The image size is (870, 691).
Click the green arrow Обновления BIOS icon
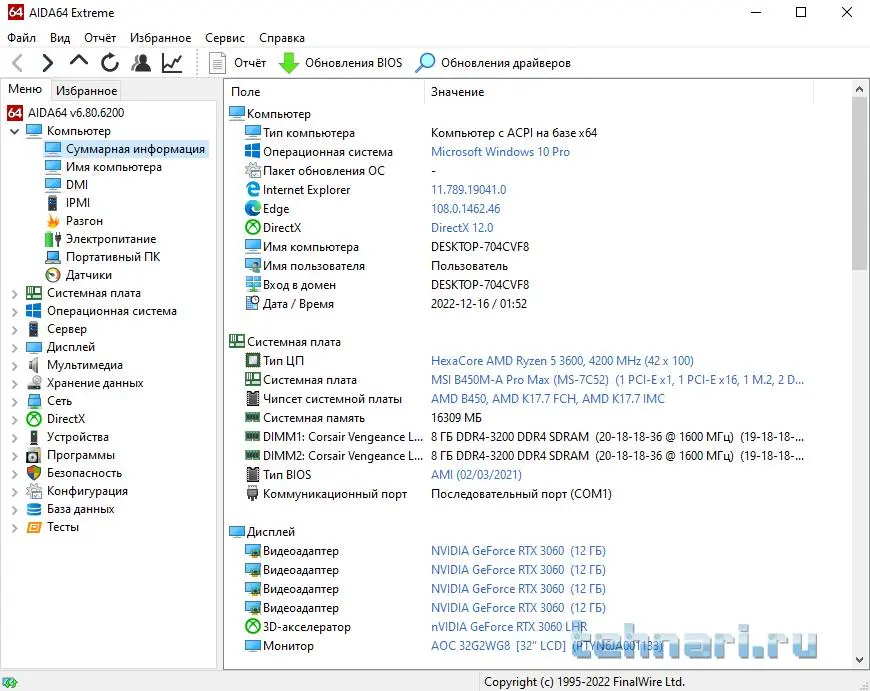click(x=289, y=63)
